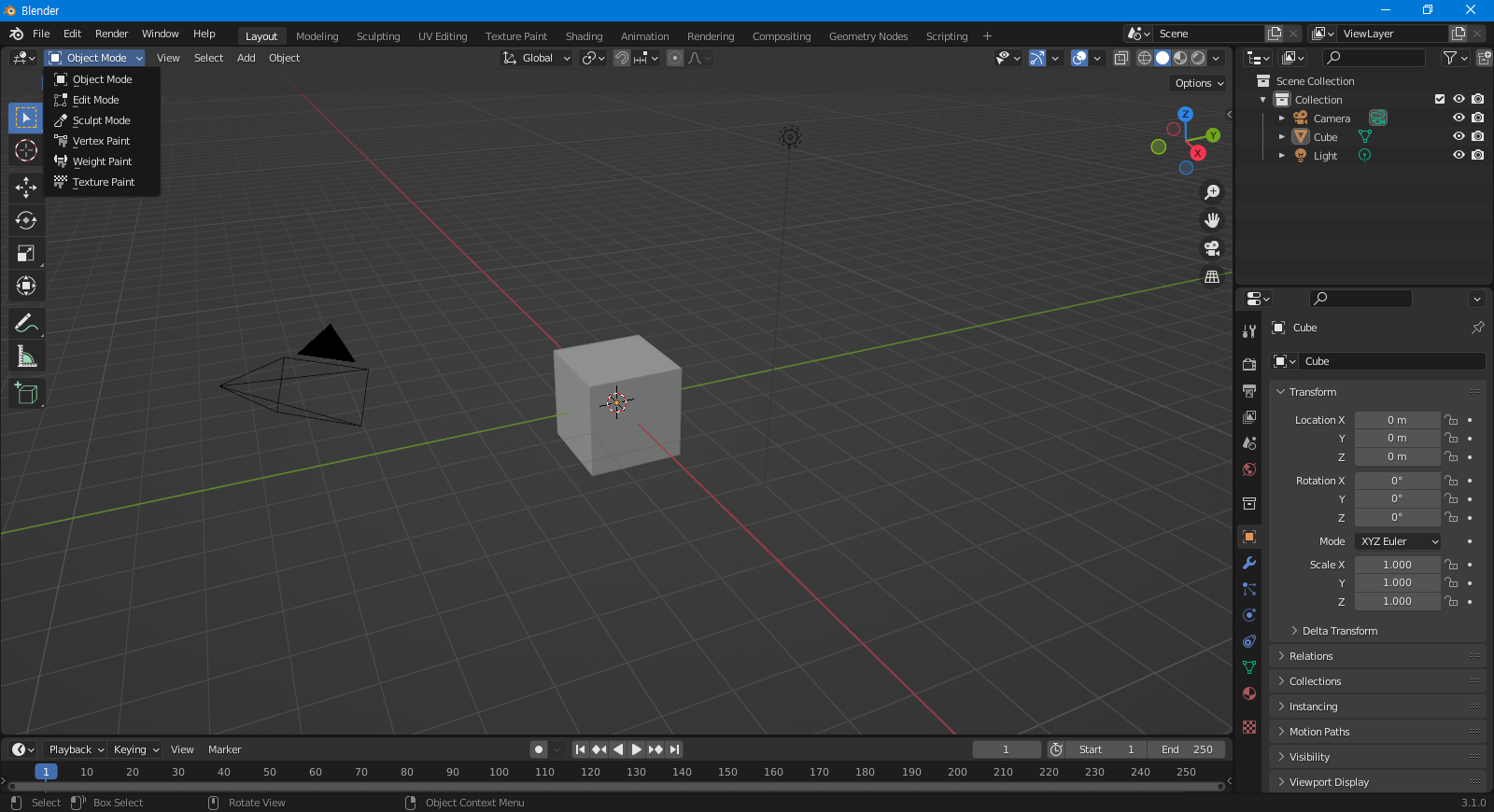Click the Scale X value slider
The width and height of the screenshot is (1494, 812).
coord(1397,565)
